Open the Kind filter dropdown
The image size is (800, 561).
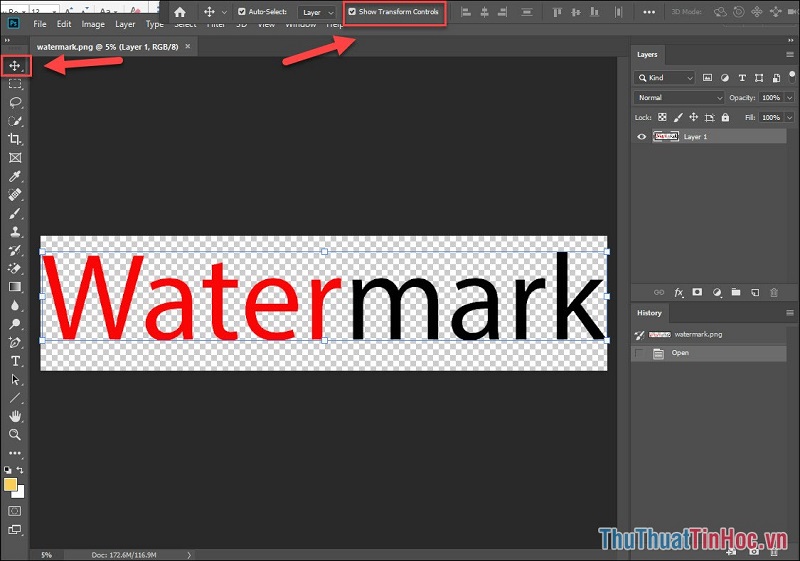pyautogui.click(x=664, y=78)
